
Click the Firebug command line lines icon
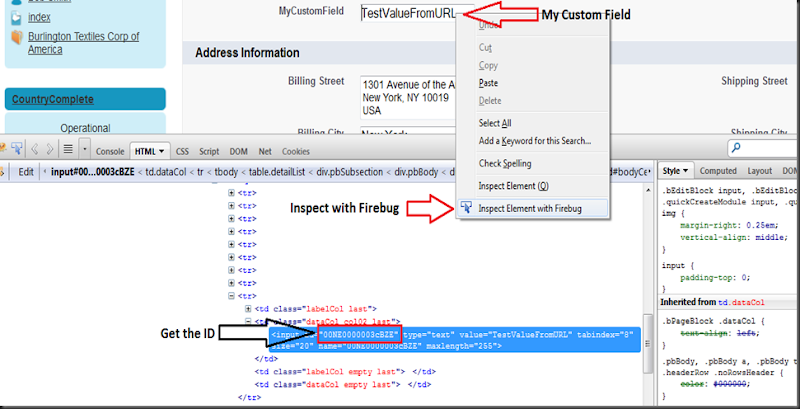(67, 149)
